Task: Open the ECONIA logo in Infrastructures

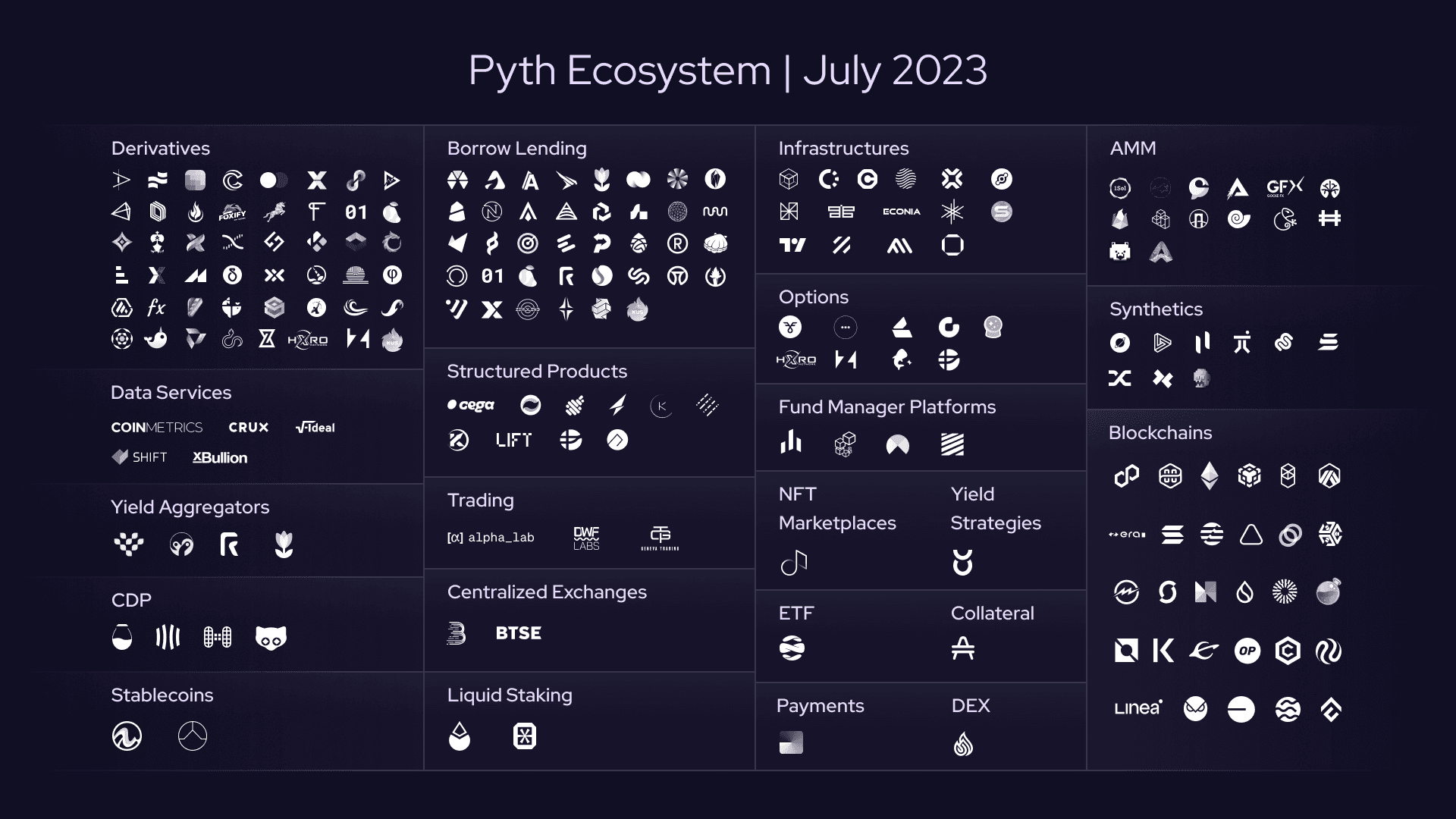Action: pyautogui.click(x=901, y=212)
